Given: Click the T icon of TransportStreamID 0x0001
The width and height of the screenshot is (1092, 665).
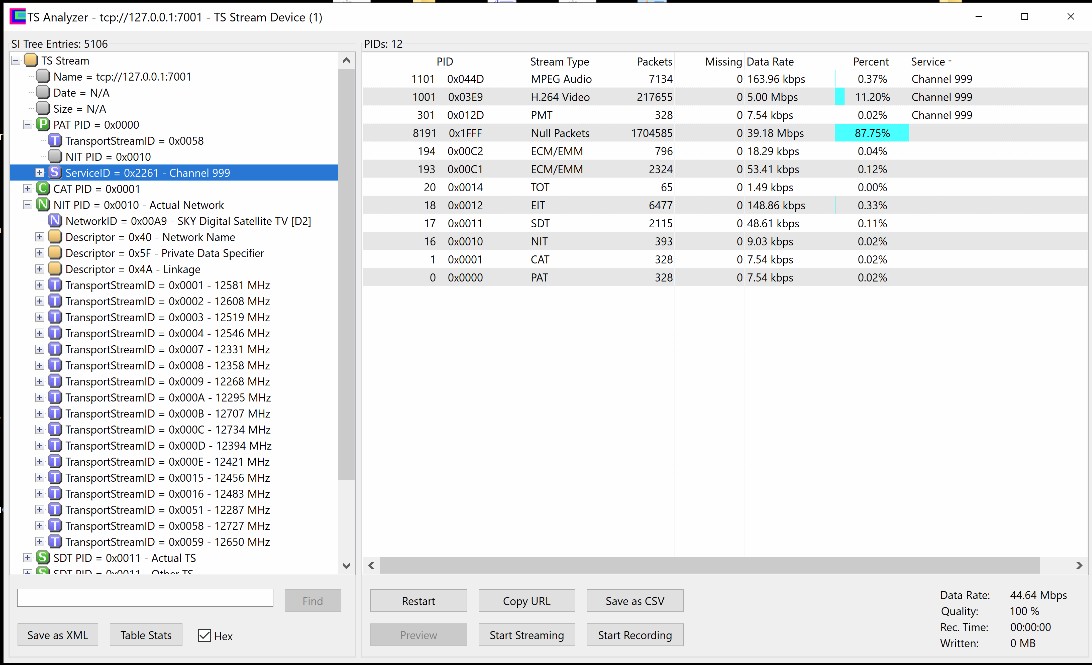Looking at the screenshot, I should tap(54, 285).
